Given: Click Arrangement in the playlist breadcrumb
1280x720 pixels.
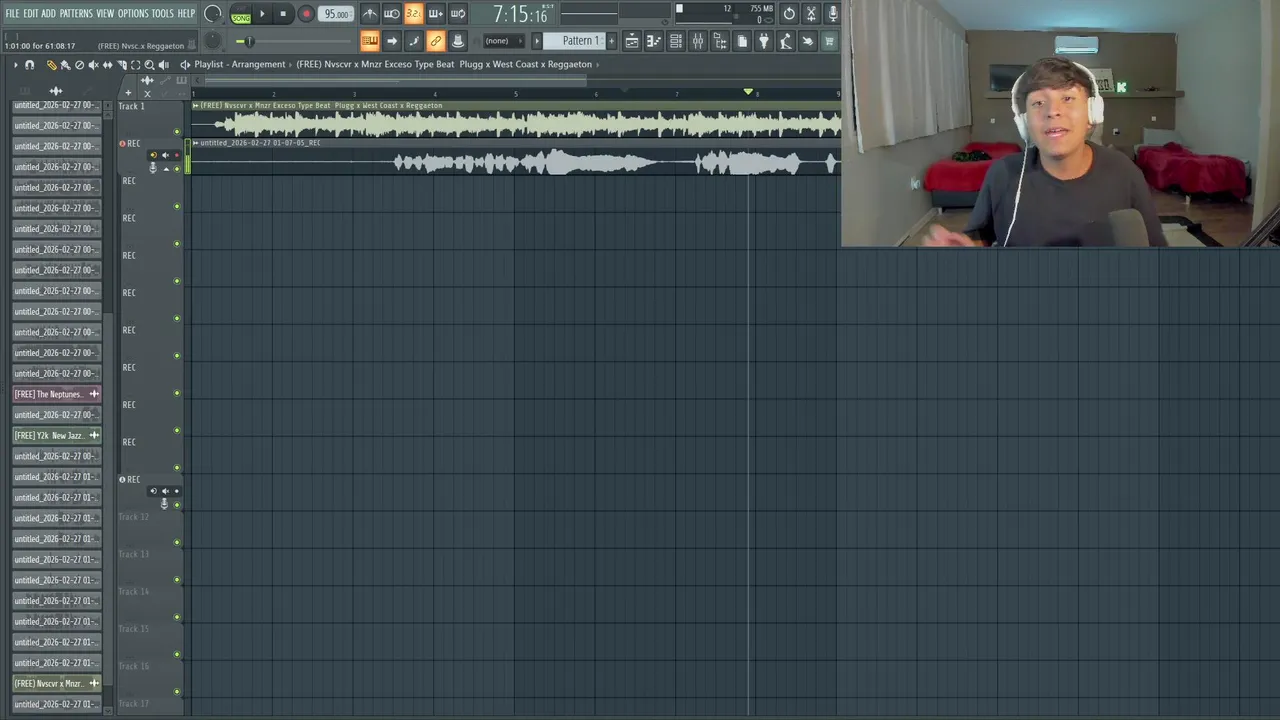Looking at the screenshot, I should click(x=258, y=64).
